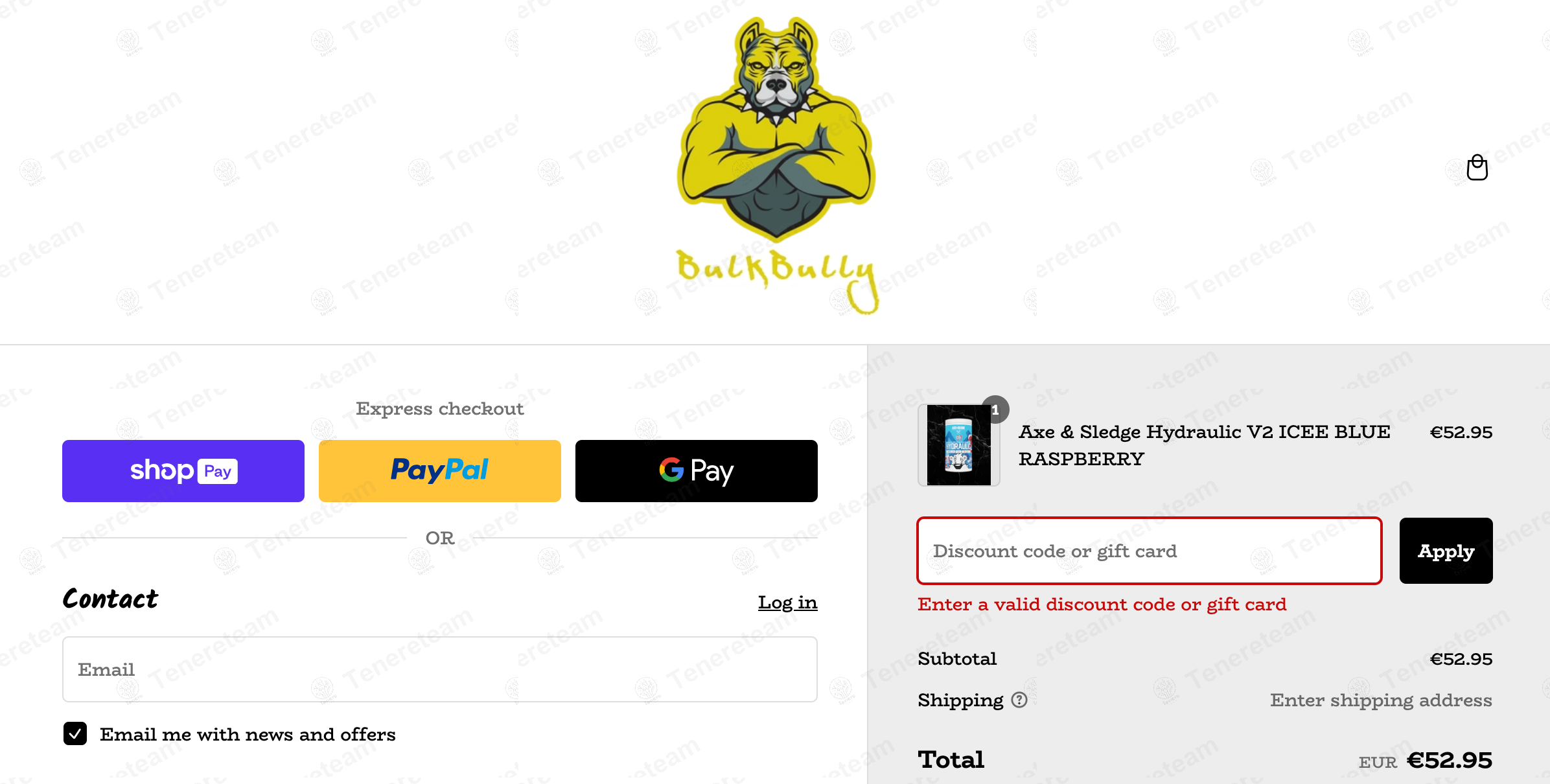Apply the discount code
The height and width of the screenshot is (784, 1550).
1446,551
